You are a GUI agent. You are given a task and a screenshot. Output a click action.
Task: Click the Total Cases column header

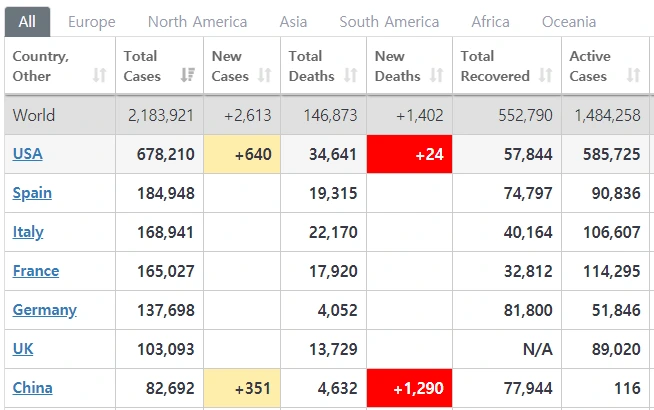tap(159, 65)
